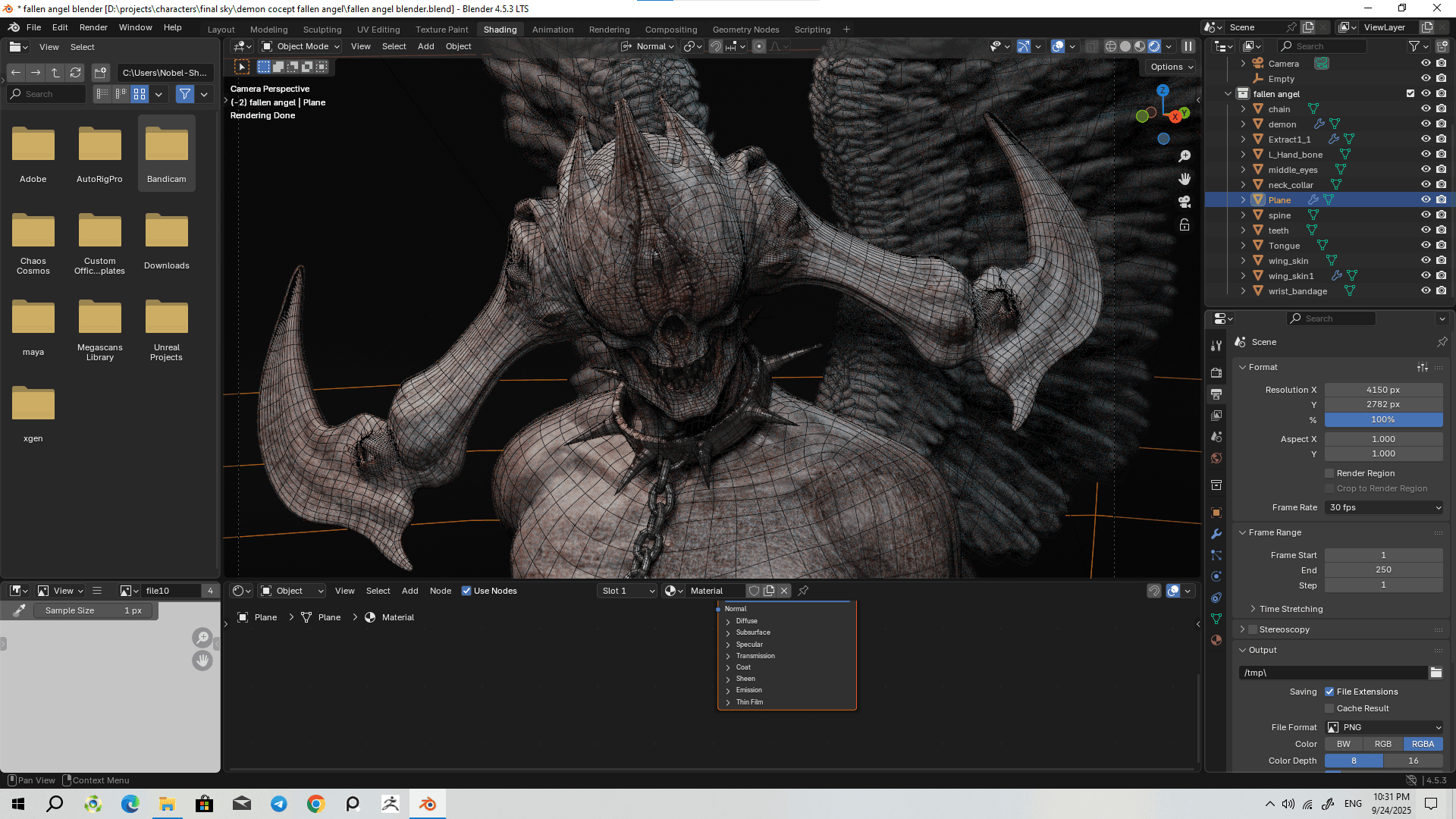Pin the node editor material

(803, 591)
